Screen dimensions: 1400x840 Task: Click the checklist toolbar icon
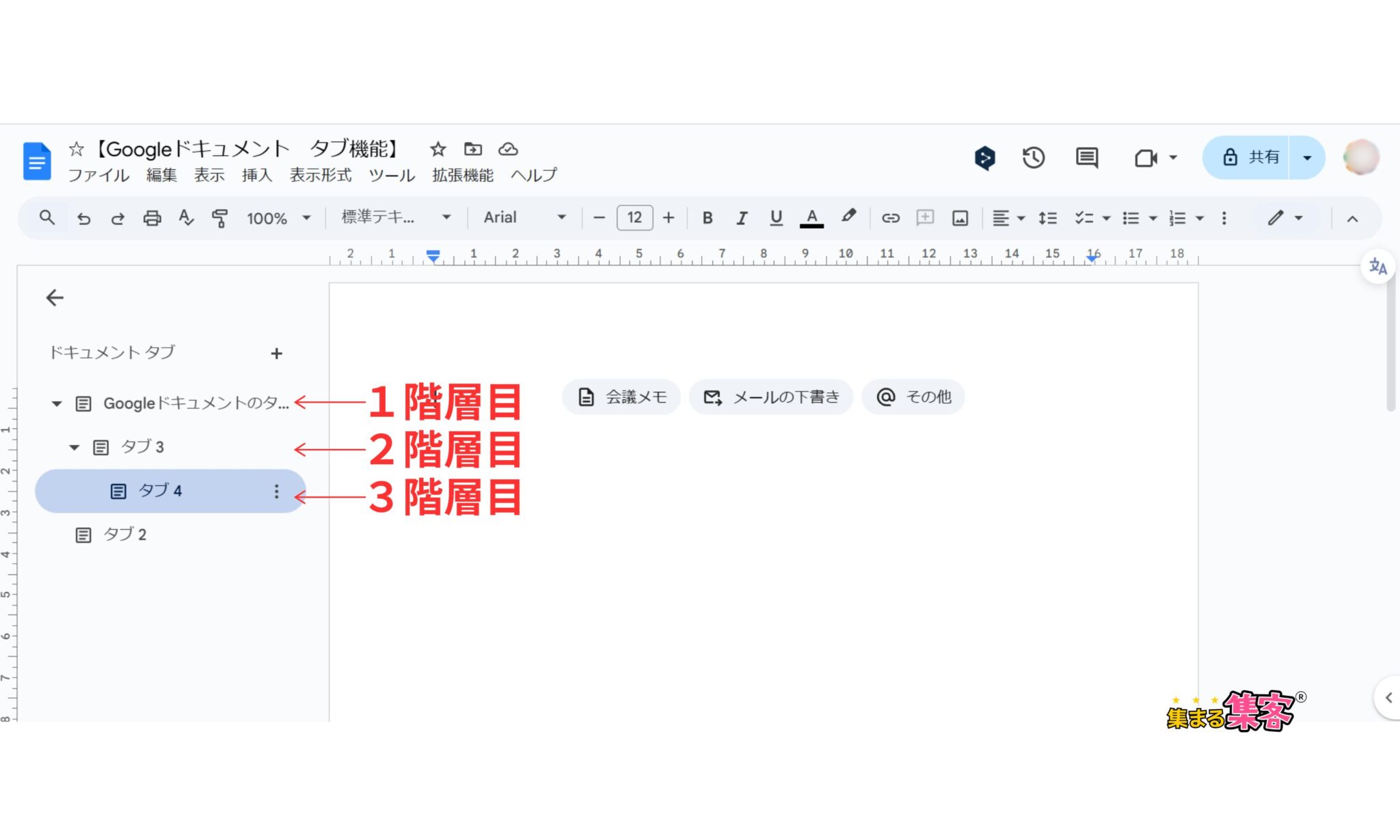[1083, 218]
